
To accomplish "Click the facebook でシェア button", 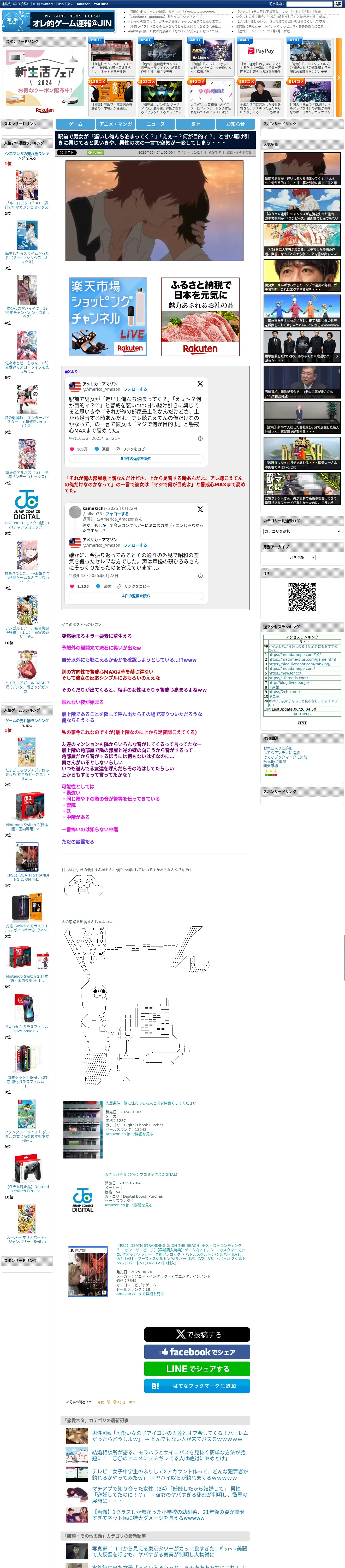I will pos(197,1351).
